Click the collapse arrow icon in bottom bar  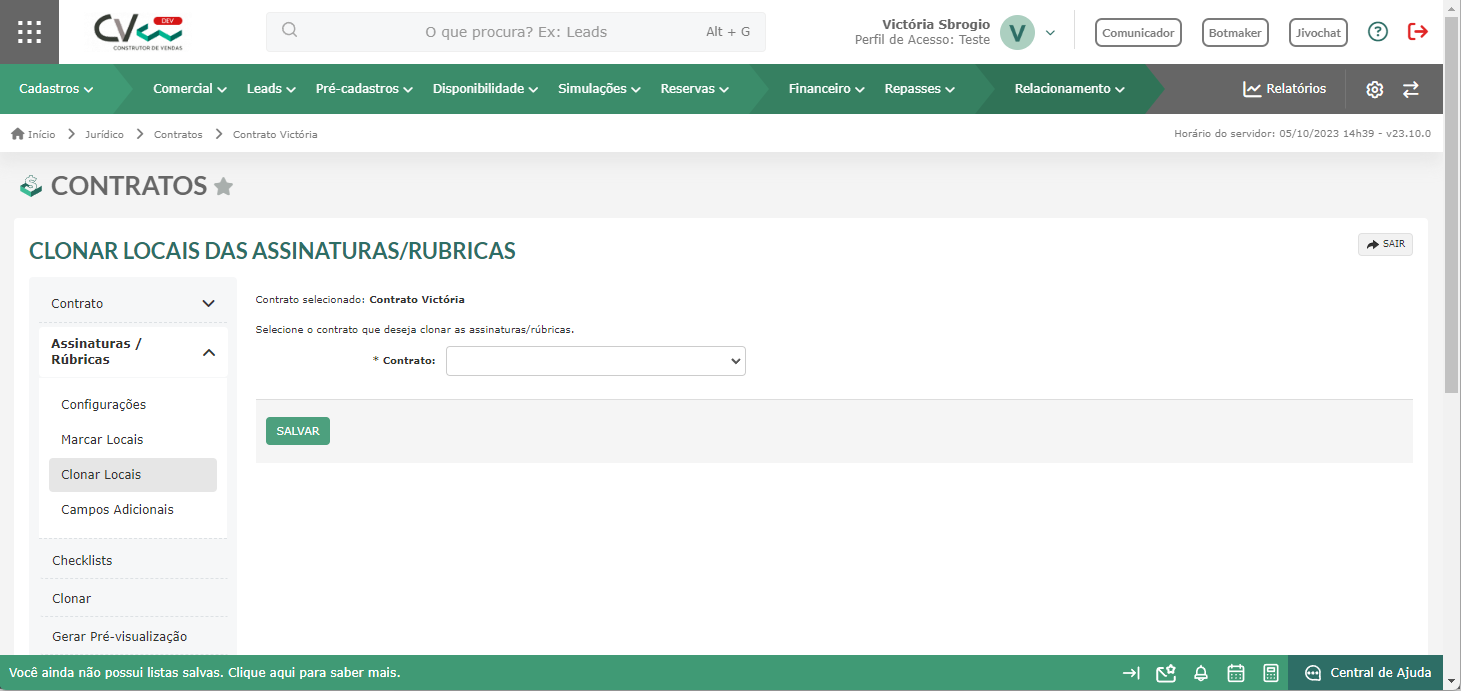click(x=1131, y=673)
